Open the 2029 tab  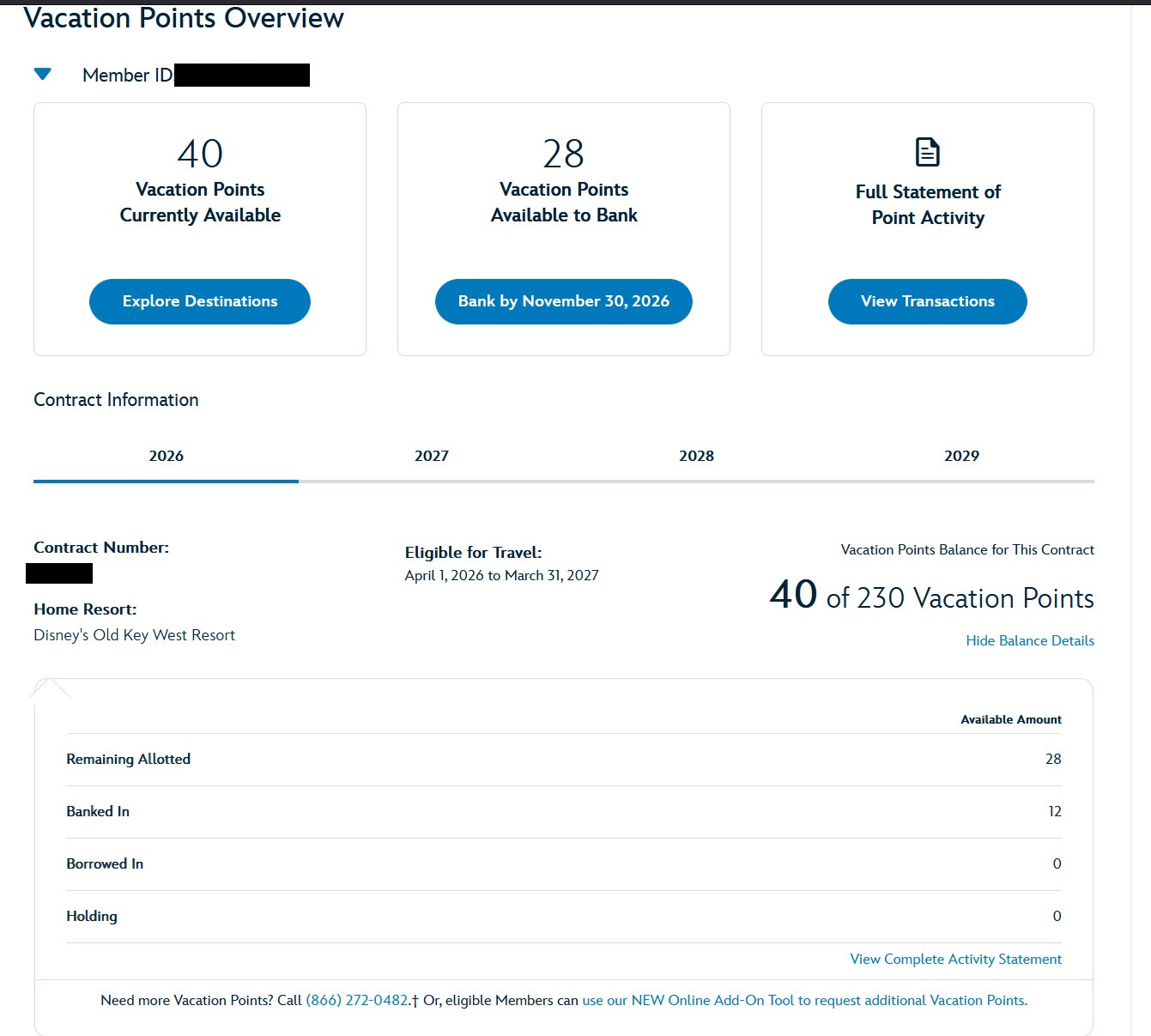961,456
